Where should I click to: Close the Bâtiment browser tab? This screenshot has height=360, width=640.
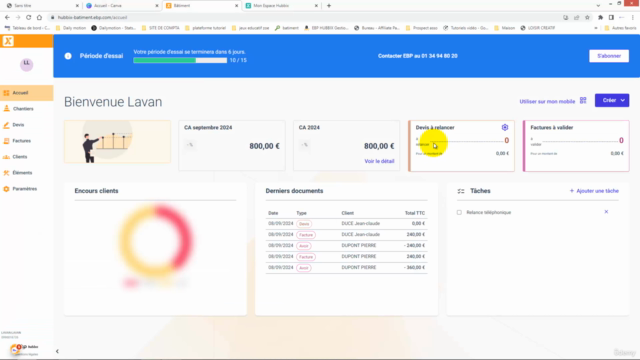click(x=236, y=6)
